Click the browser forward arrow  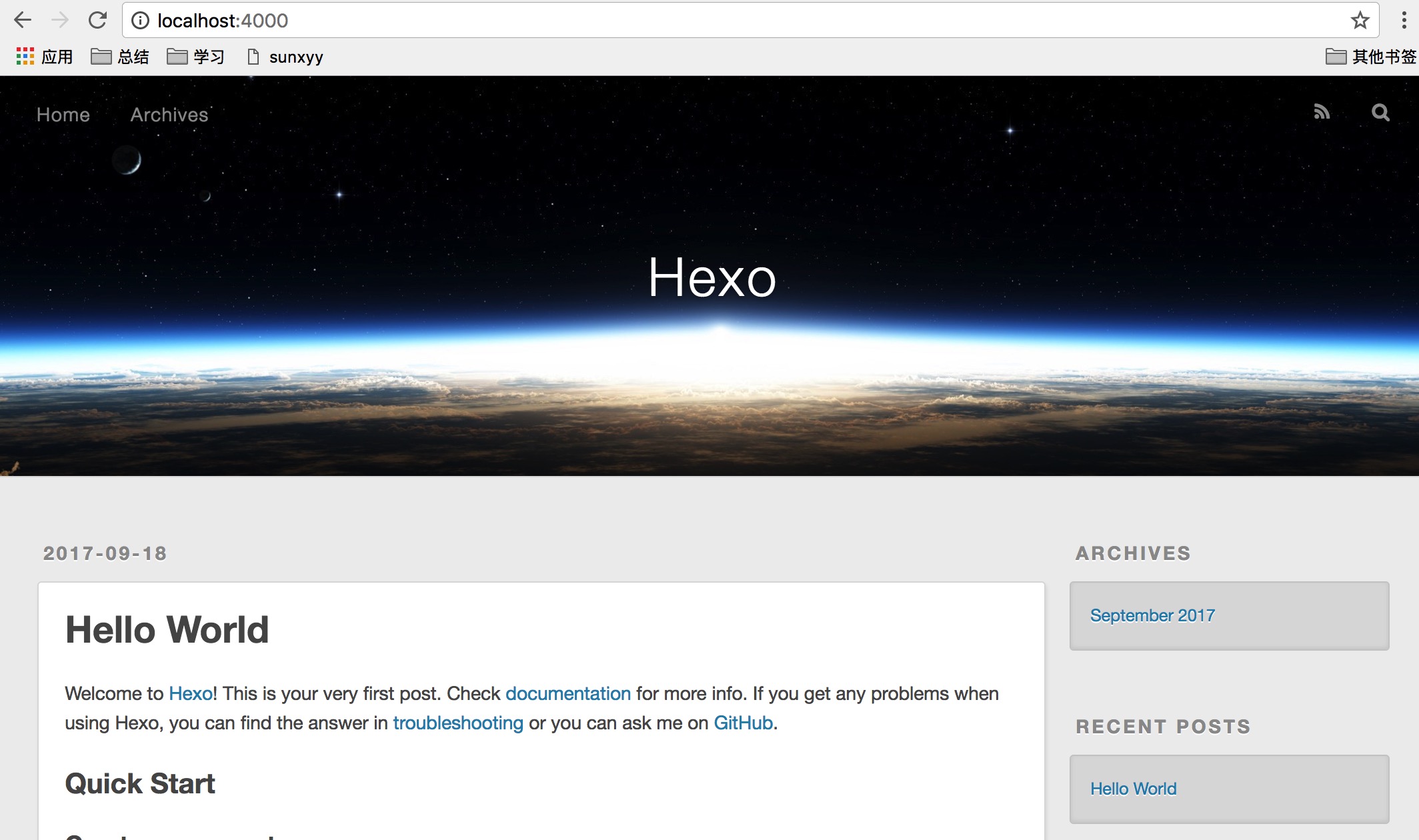[x=60, y=20]
